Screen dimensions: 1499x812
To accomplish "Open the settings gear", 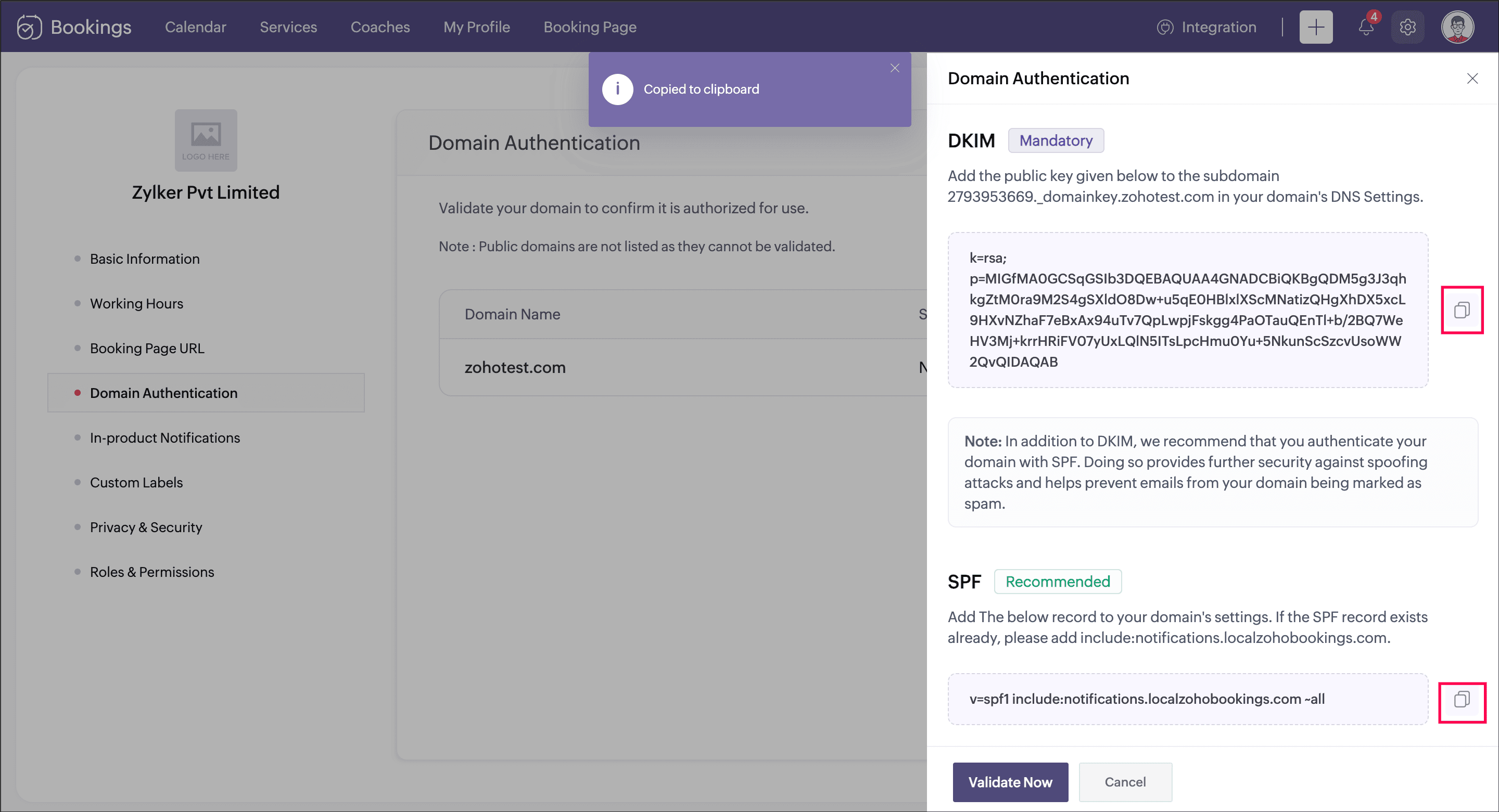I will (1407, 28).
